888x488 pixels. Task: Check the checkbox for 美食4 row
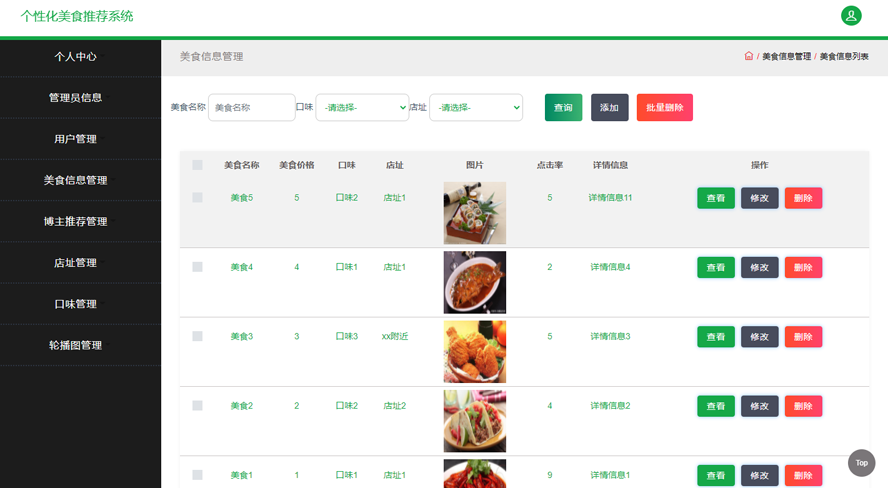point(197,267)
